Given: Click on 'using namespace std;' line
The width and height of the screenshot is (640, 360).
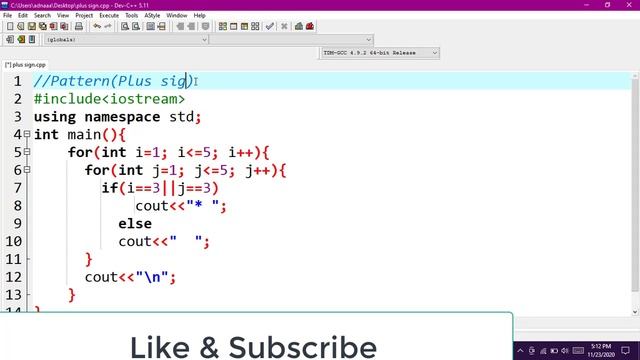Looking at the screenshot, I should tap(118, 117).
